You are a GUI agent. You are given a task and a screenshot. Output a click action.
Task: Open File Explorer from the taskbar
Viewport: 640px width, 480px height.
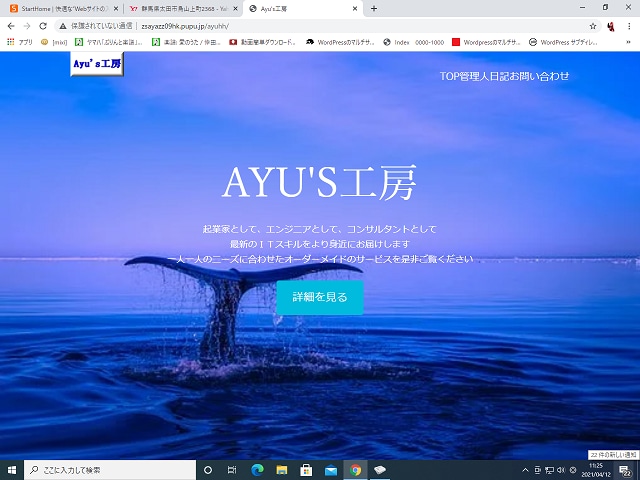pyautogui.click(x=282, y=470)
